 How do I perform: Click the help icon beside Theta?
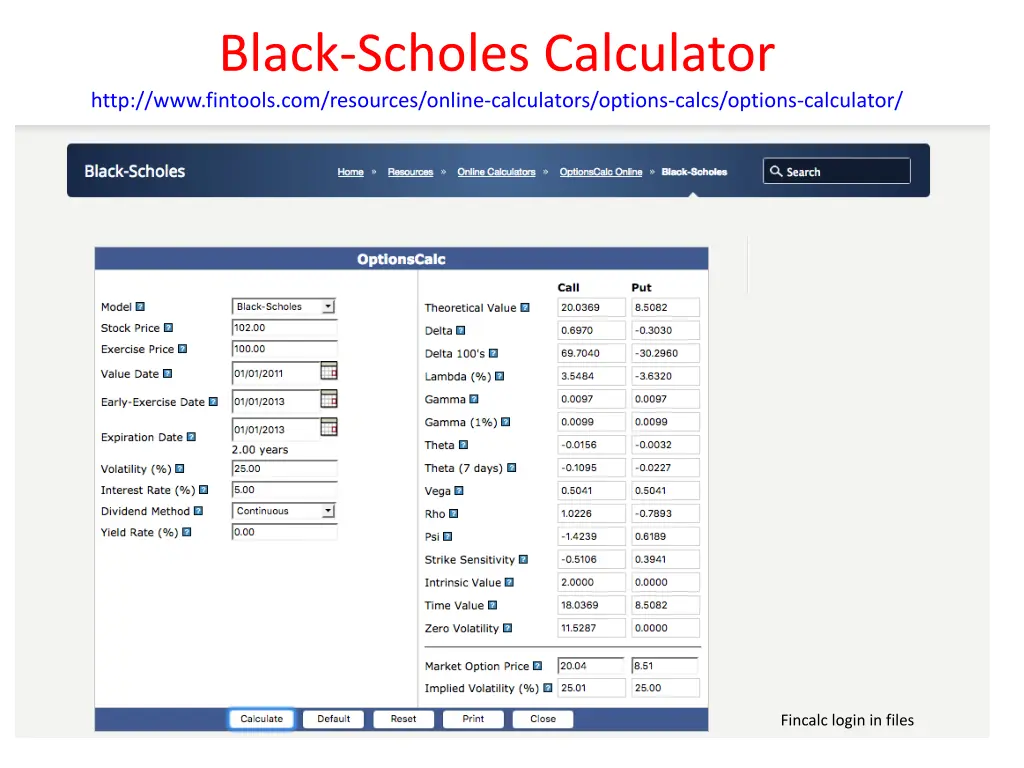[464, 445]
